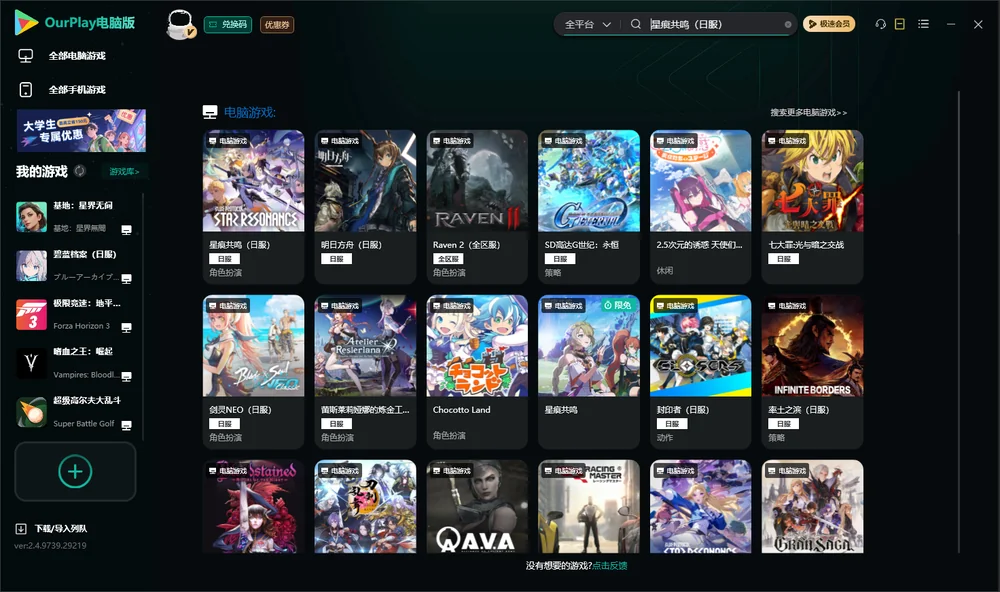The width and height of the screenshot is (1000, 592).
Task: Click the 兑换码 button
Action: pyautogui.click(x=228, y=24)
